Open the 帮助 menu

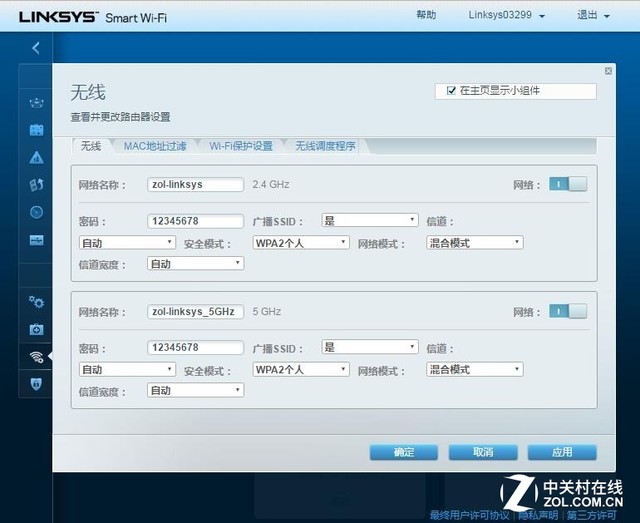point(426,15)
